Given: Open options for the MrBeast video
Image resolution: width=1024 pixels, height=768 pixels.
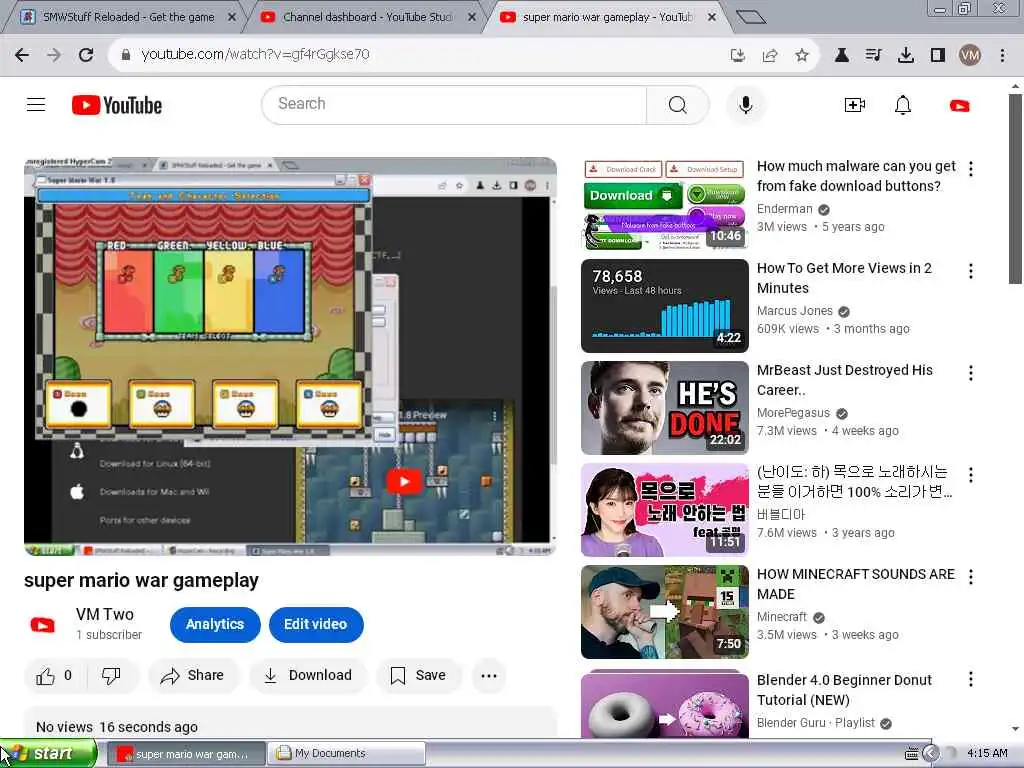Looking at the screenshot, I should click(971, 373).
